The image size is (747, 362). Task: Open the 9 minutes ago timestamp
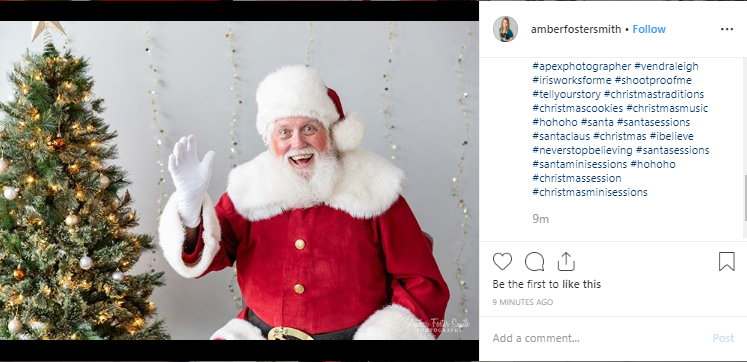pyautogui.click(x=523, y=302)
